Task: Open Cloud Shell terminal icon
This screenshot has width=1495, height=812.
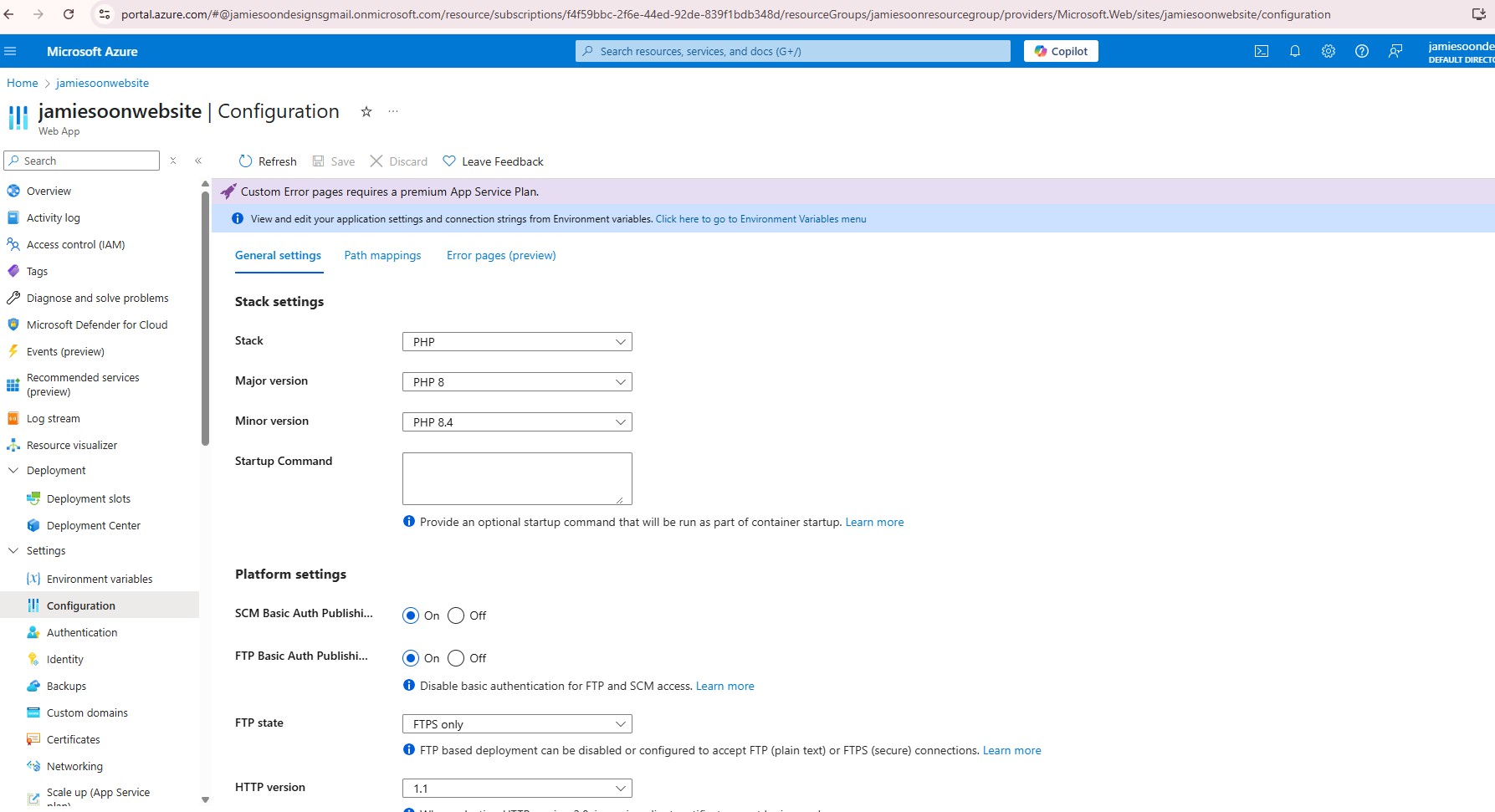Action: click(1262, 51)
